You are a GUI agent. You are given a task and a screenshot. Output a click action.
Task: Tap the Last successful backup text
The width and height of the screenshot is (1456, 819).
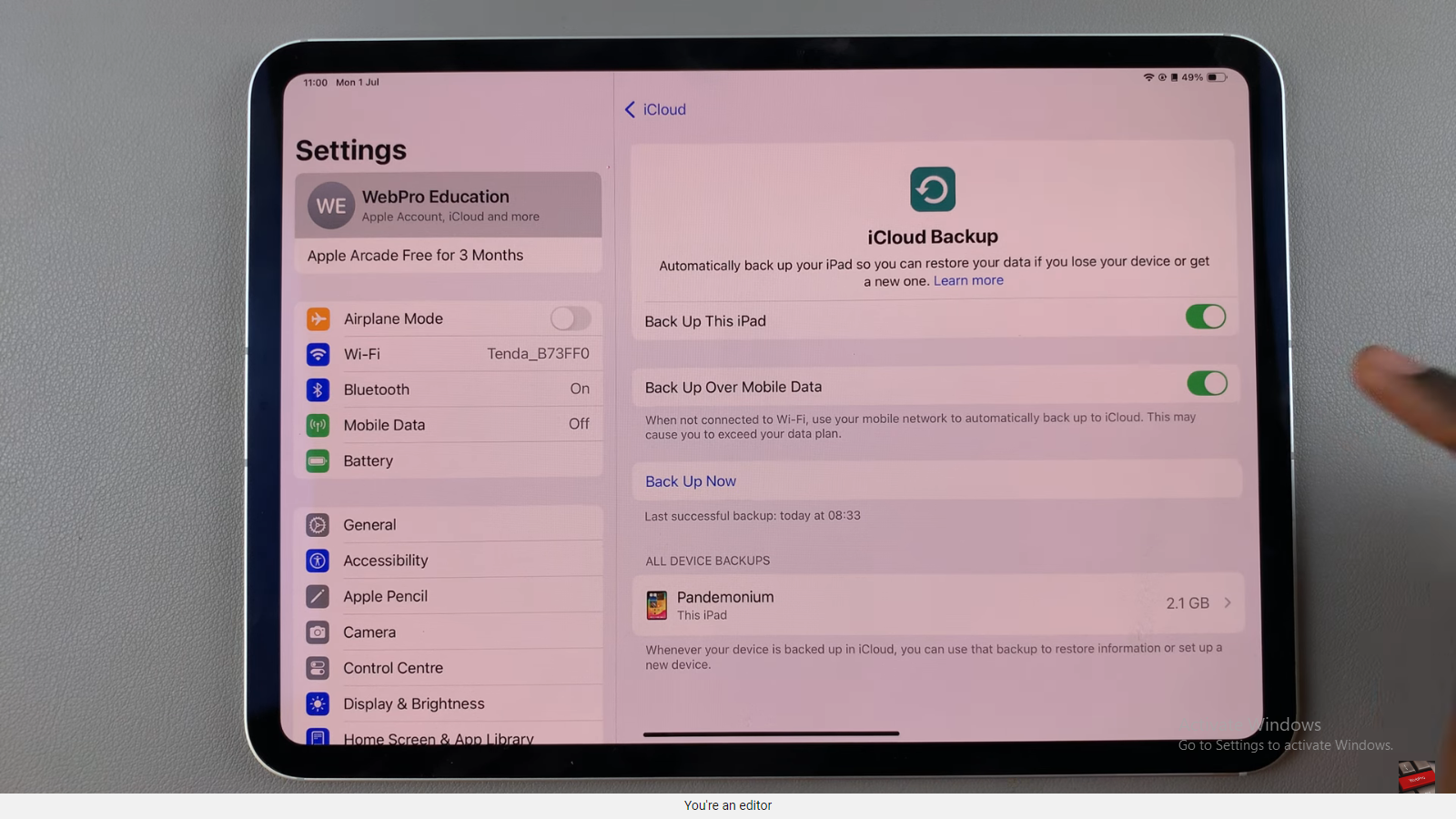pos(753,516)
